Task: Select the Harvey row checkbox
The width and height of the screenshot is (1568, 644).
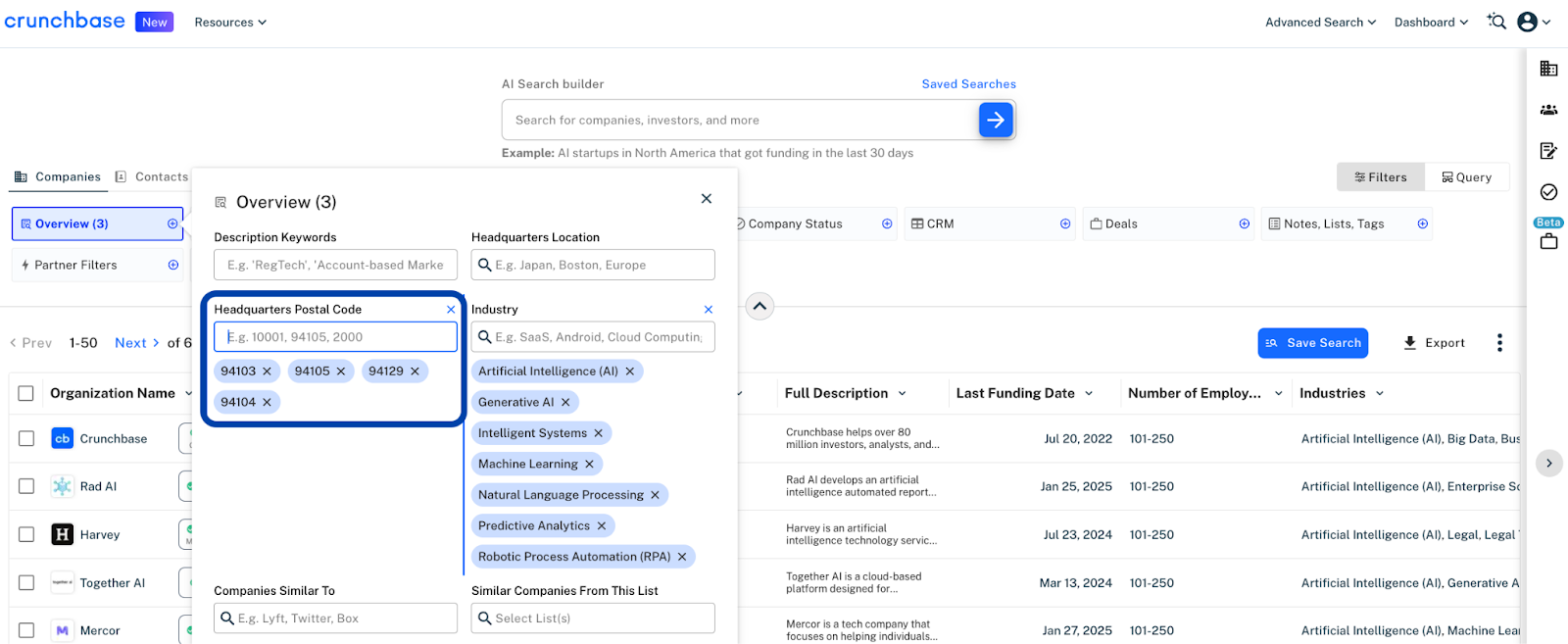Action: tap(26, 534)
